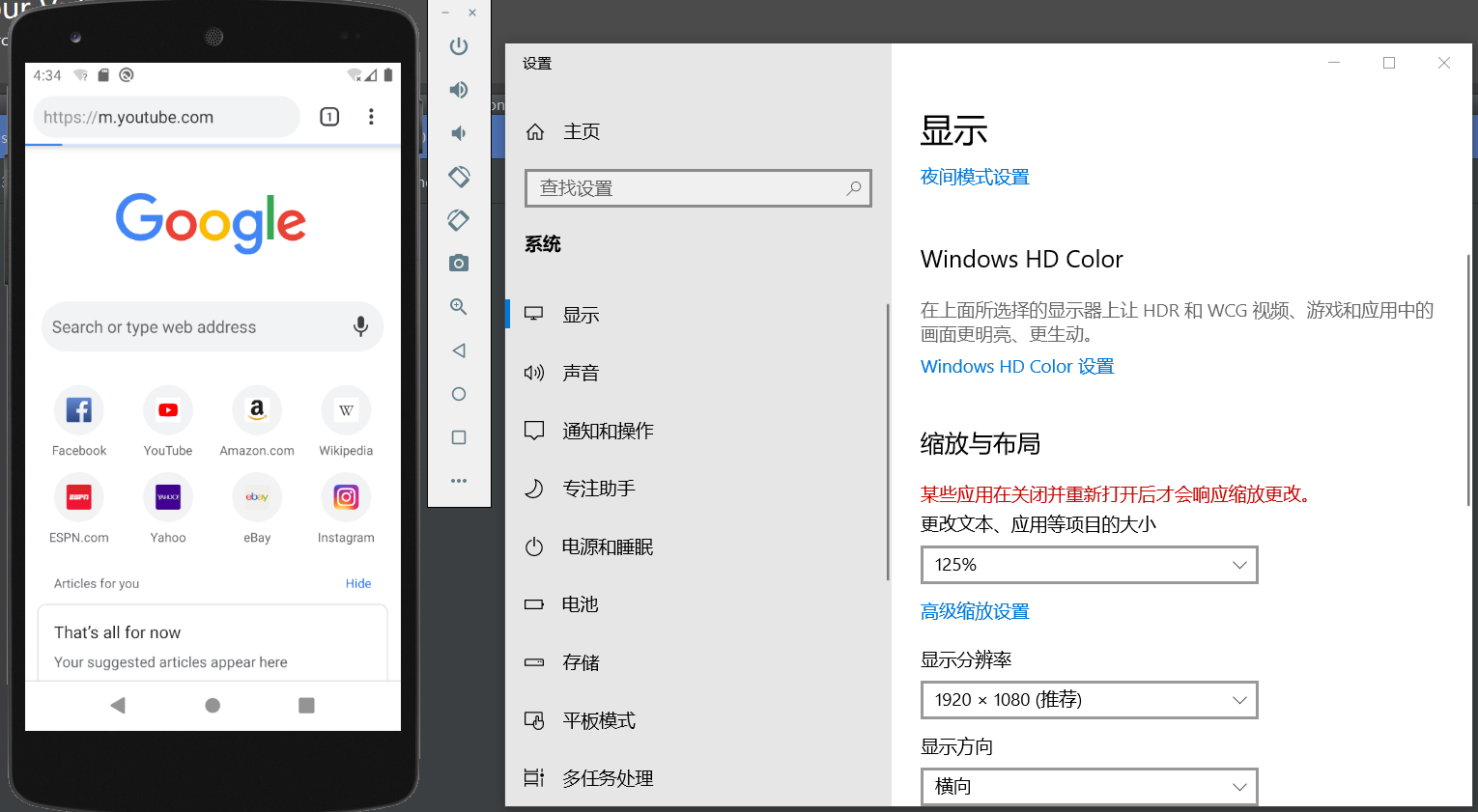The image size is (1478, 812).
Task: Open Chrome tab switcher showing 1
Action: coord(329,117)
